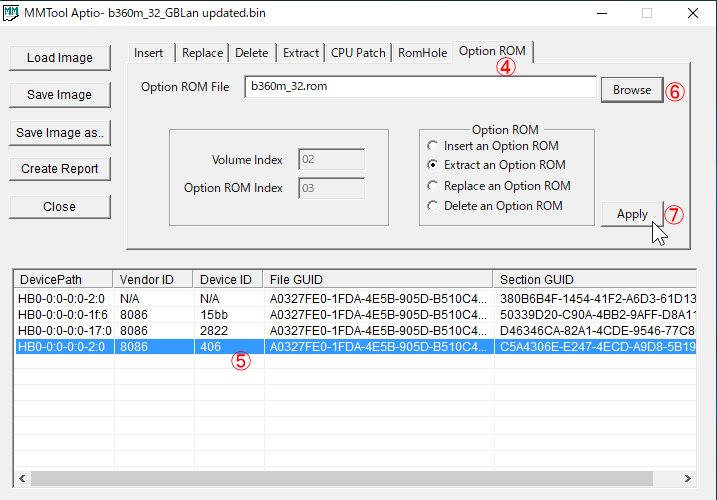Click the Option ROM File text field
This screenshot has height=500, width=717.
[x=420, y=87]
